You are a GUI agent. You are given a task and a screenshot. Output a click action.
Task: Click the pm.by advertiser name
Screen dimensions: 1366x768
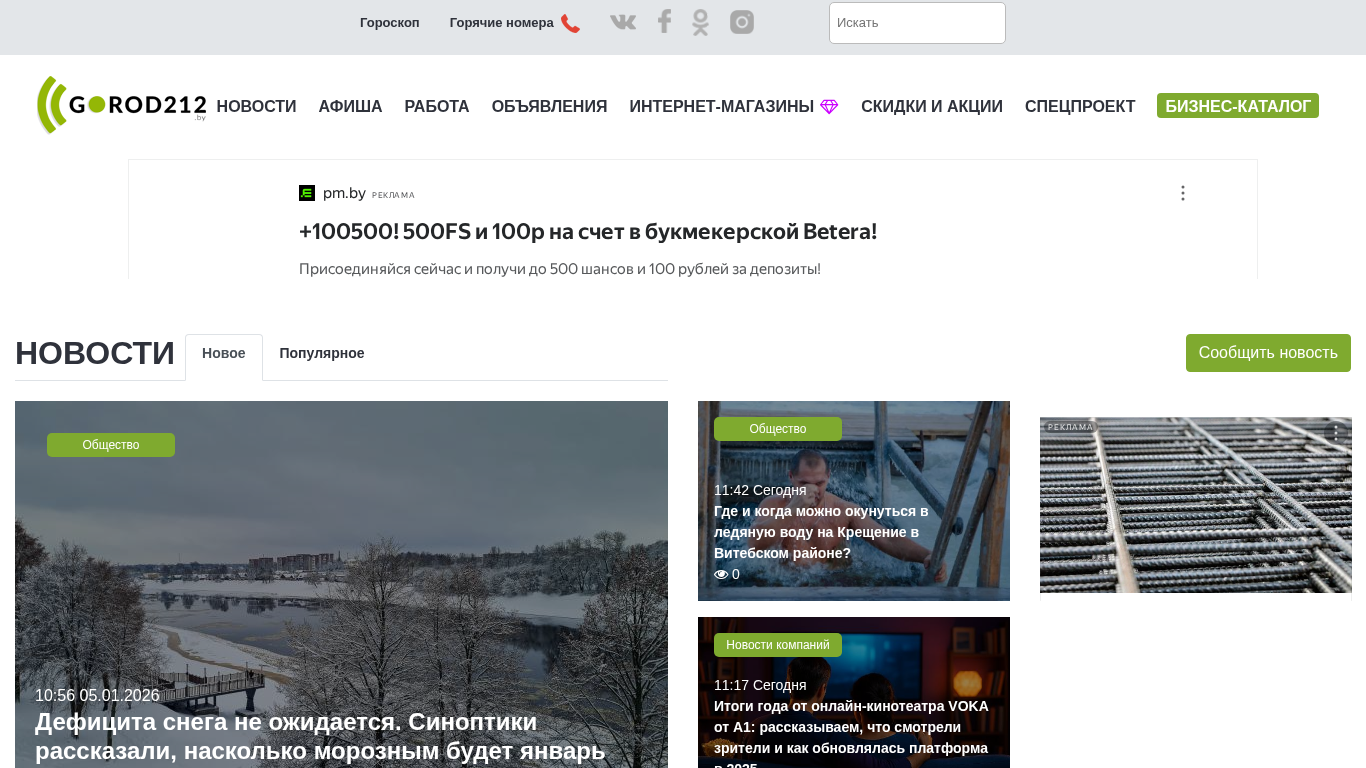pos(344,193)
